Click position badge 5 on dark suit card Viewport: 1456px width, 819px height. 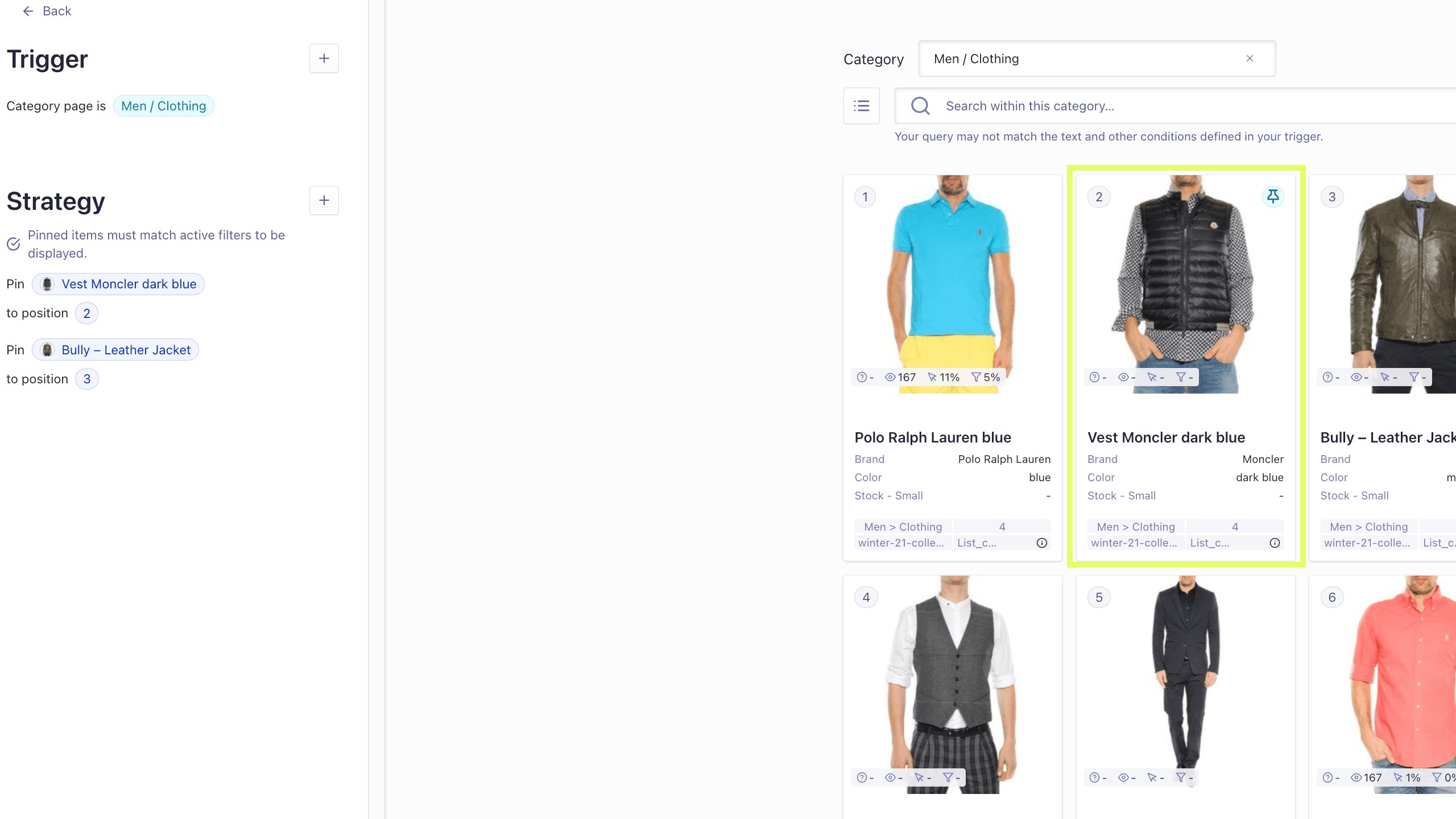pos(1099,598)
